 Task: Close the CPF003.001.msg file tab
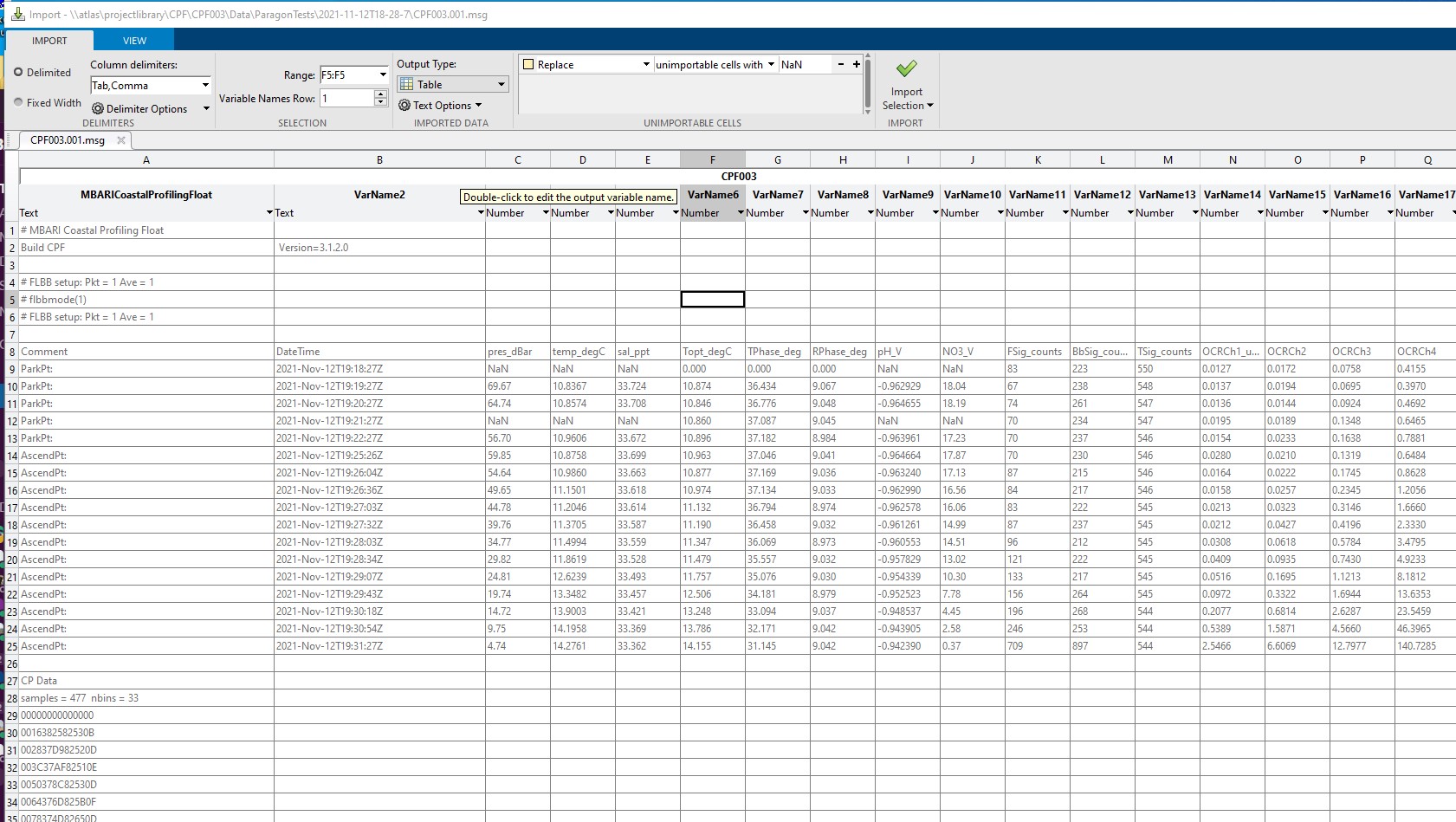(x=121, y=140)
